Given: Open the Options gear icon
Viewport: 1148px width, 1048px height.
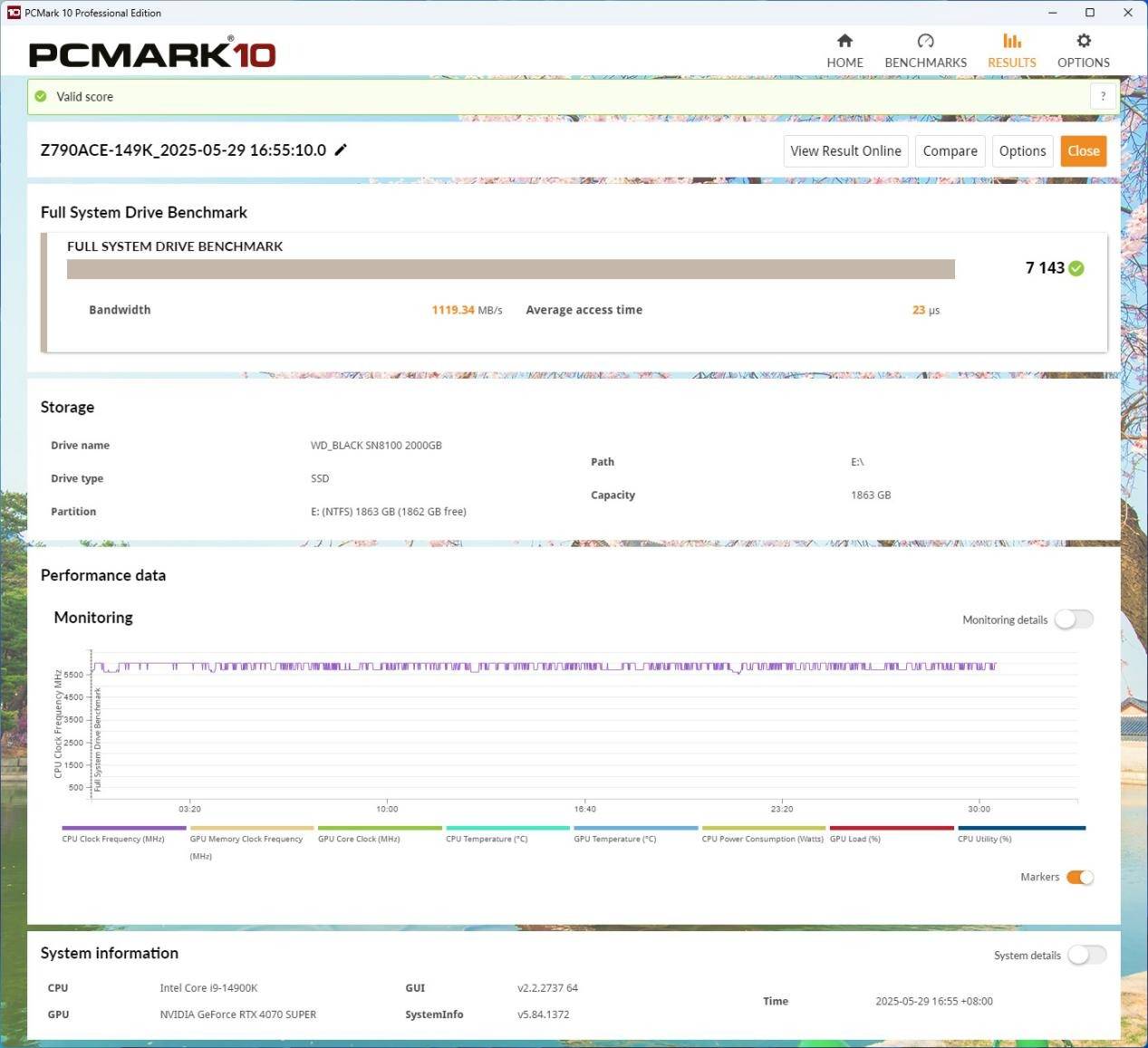Looking at the screenshot, I should [x=1083, y=41].
